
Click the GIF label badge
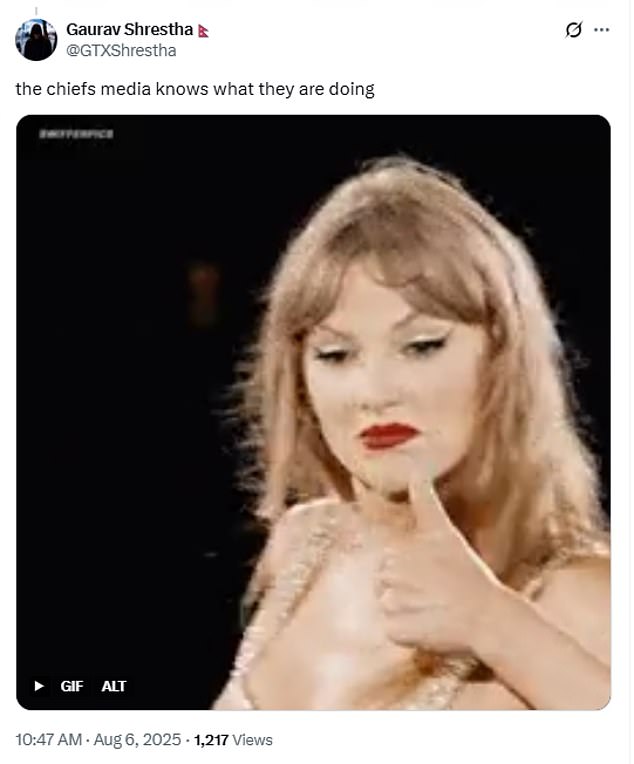pos(72,686)
